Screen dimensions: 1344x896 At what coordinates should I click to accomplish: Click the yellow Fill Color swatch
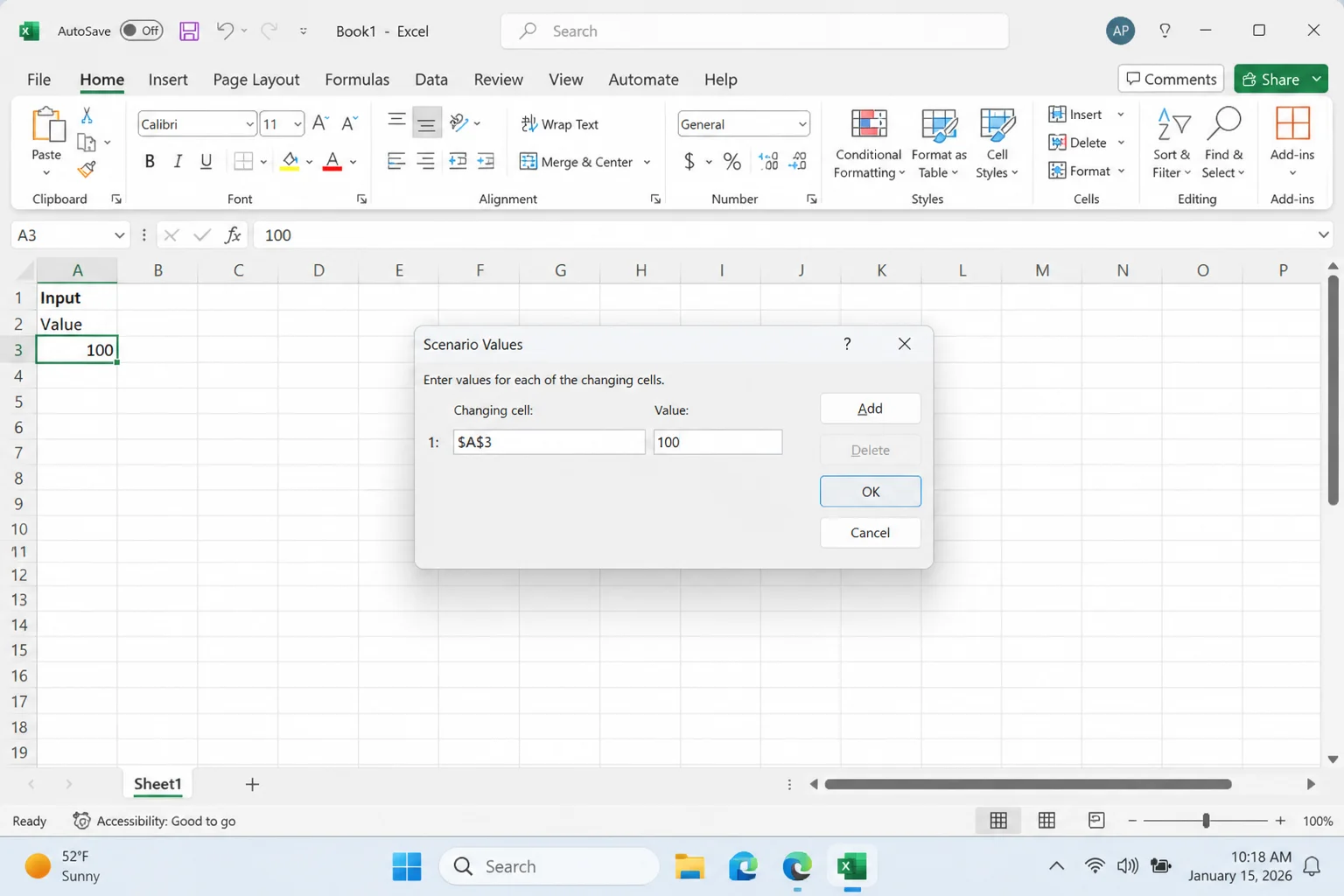pyautogui.click(x=290, y=161)
